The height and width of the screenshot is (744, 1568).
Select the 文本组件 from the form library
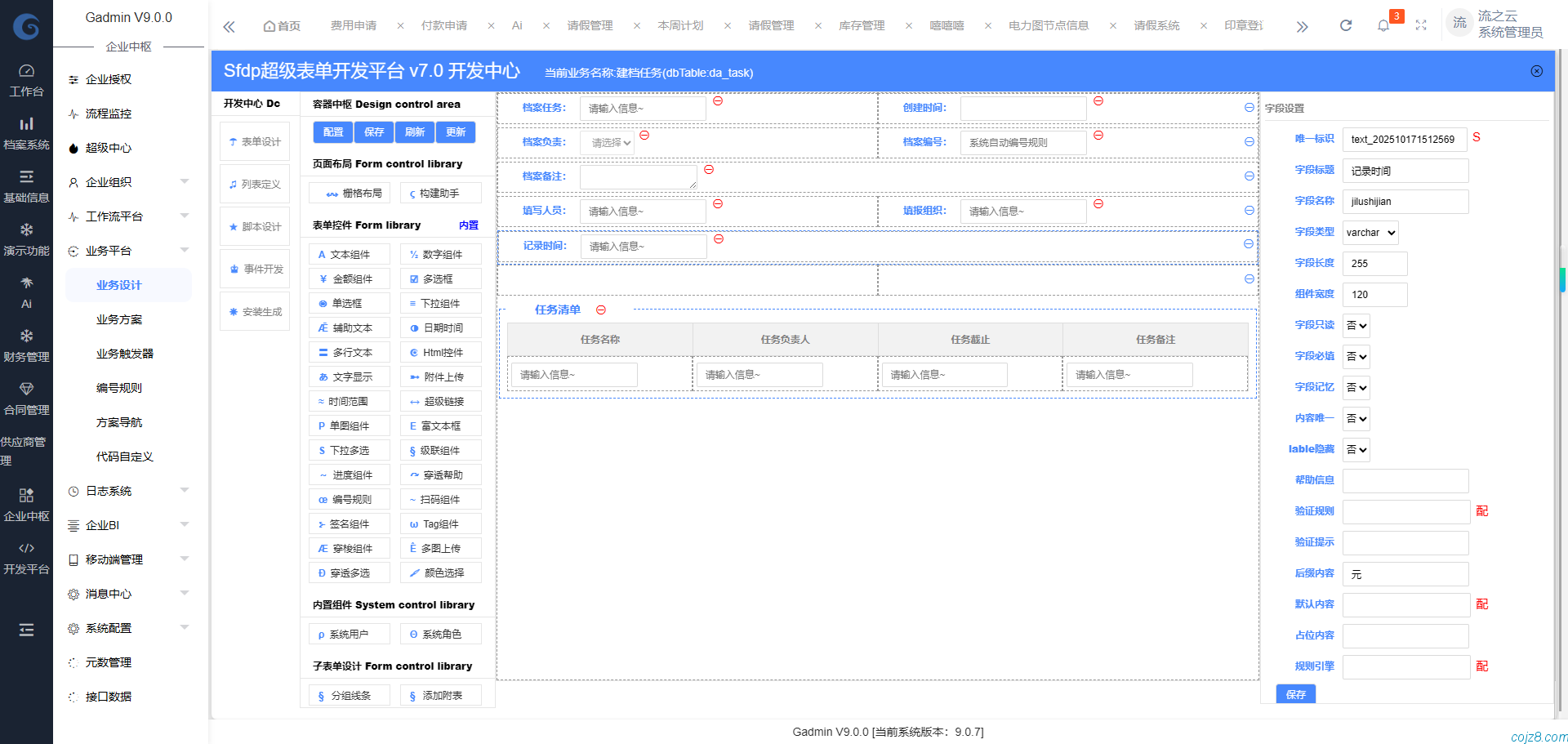[x=349, y=254]
